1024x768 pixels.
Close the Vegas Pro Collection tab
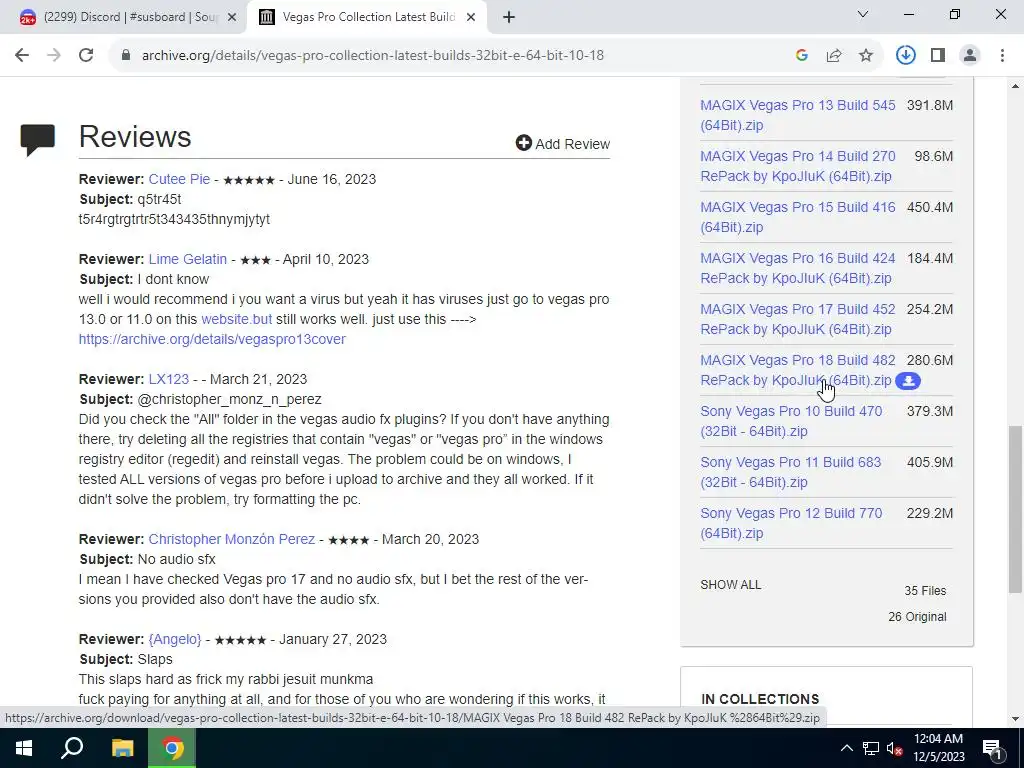coord(471,17)
